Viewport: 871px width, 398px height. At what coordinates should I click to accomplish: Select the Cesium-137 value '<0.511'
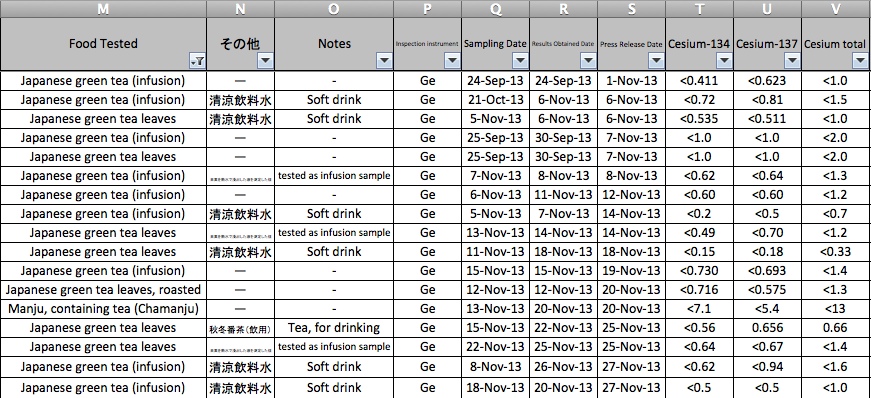767,118
